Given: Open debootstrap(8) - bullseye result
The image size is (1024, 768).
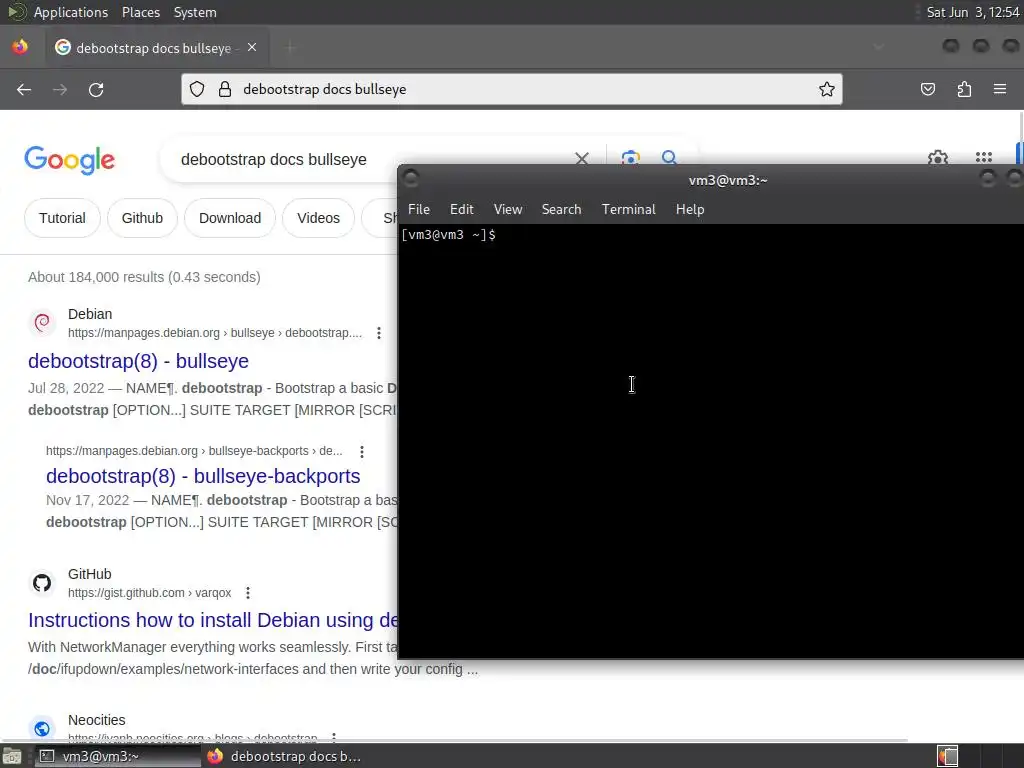Looking at the screenshot, I should coord(138,361).
